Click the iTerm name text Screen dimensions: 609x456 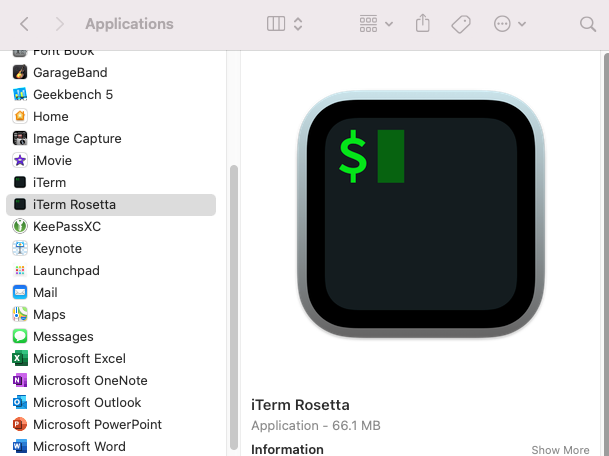pyautogui.click(x=49, y=183)
